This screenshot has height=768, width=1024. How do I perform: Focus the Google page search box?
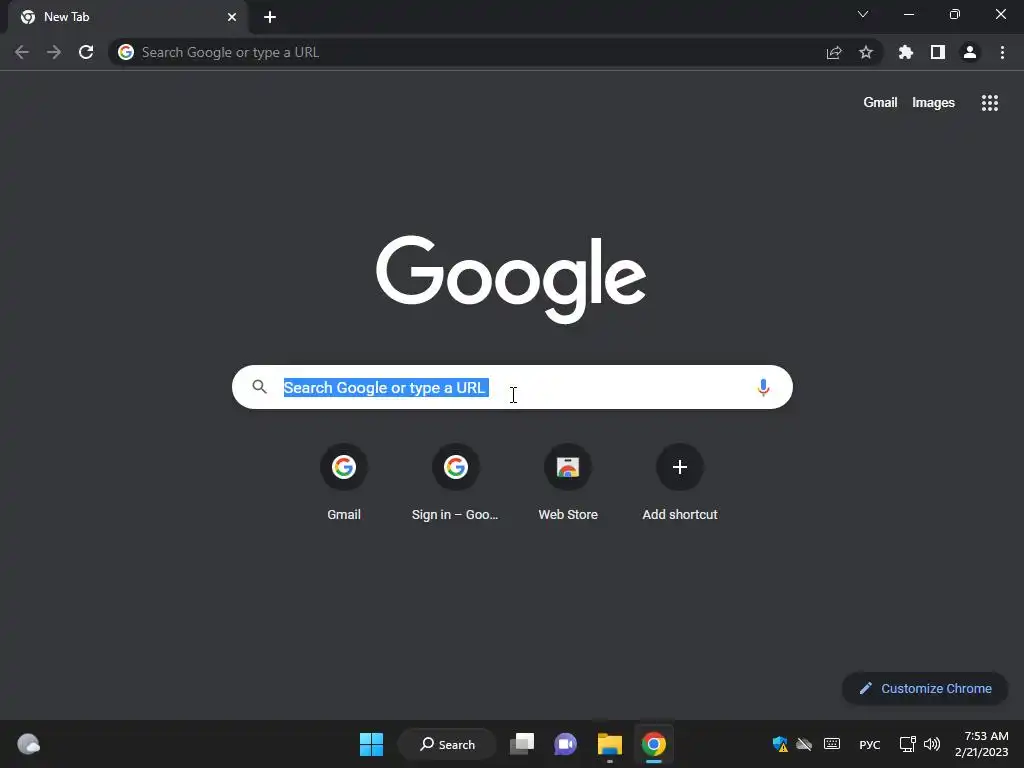click(x=512, y=387)
